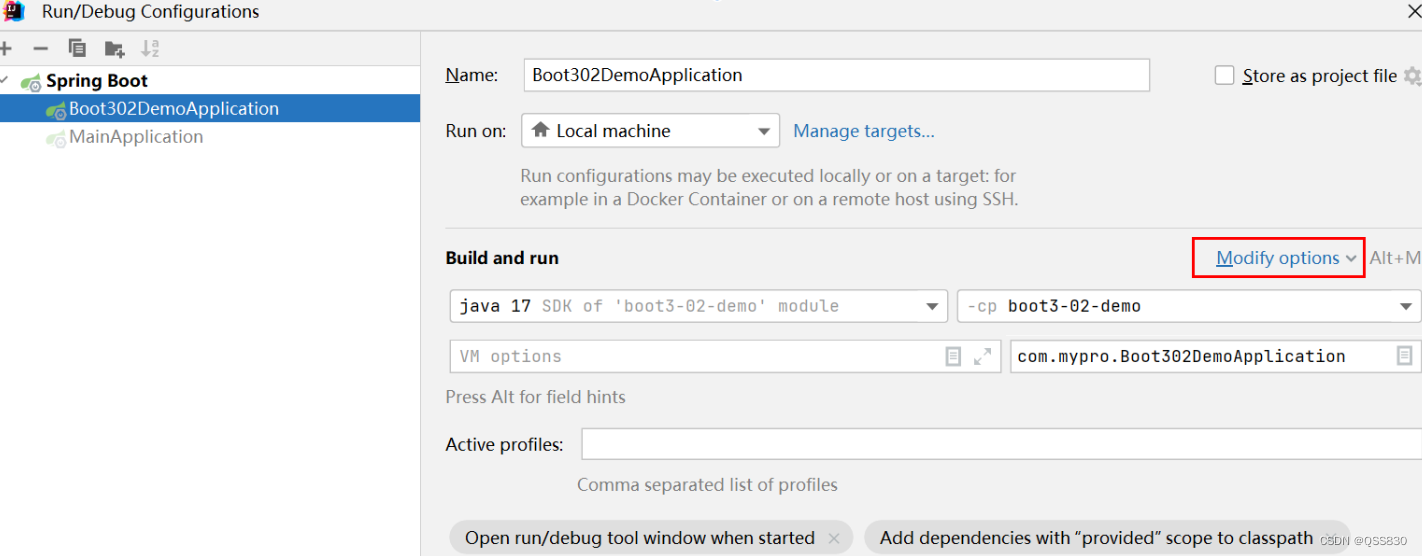Remove the selected configuration with minus icon
The width and height of the screenshot is (1422, 556).
coord(40,48)
